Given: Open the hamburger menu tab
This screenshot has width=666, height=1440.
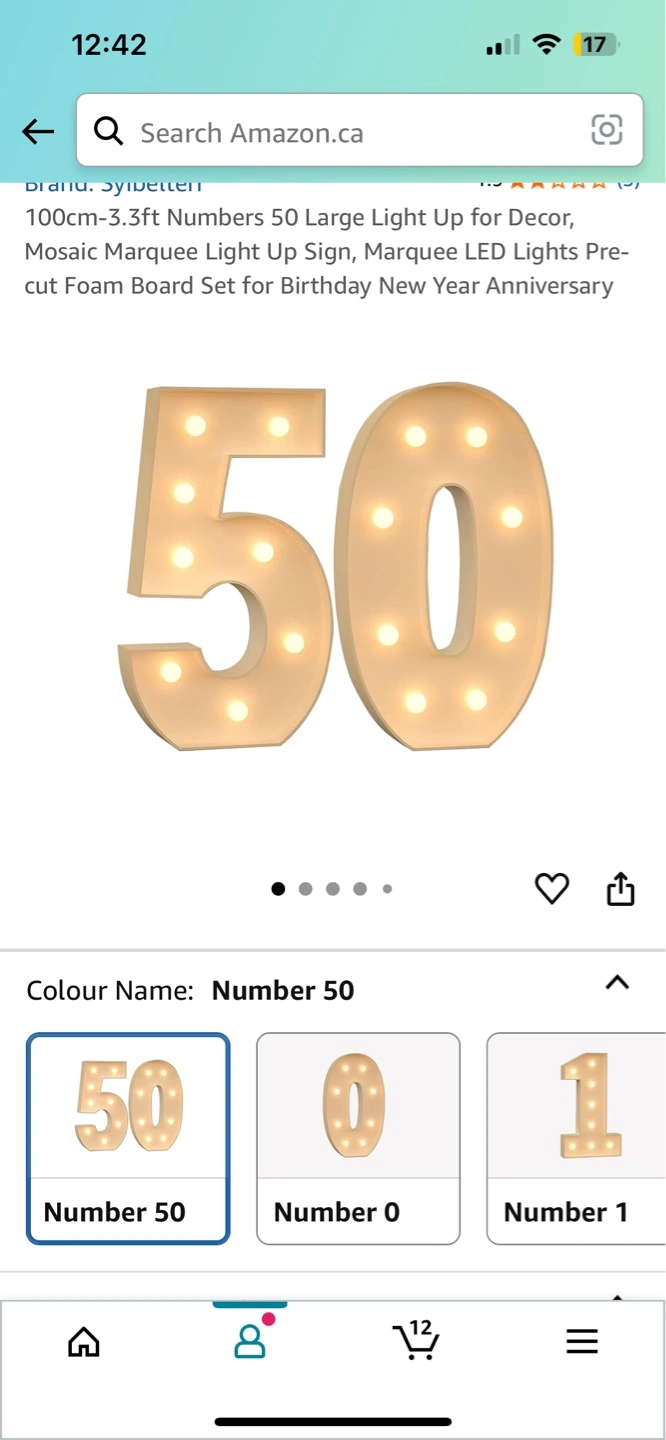Looking at the screenshot, I should tap(582, 1341).
